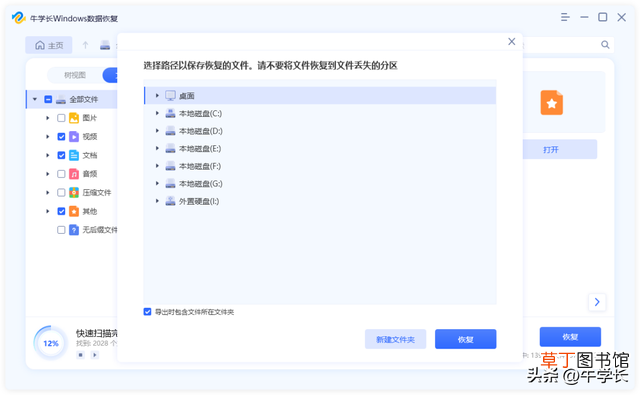The width and height of the screenshot is (640, 395).
Task: Go up one level with up arrow
Action: click(85, 45)
